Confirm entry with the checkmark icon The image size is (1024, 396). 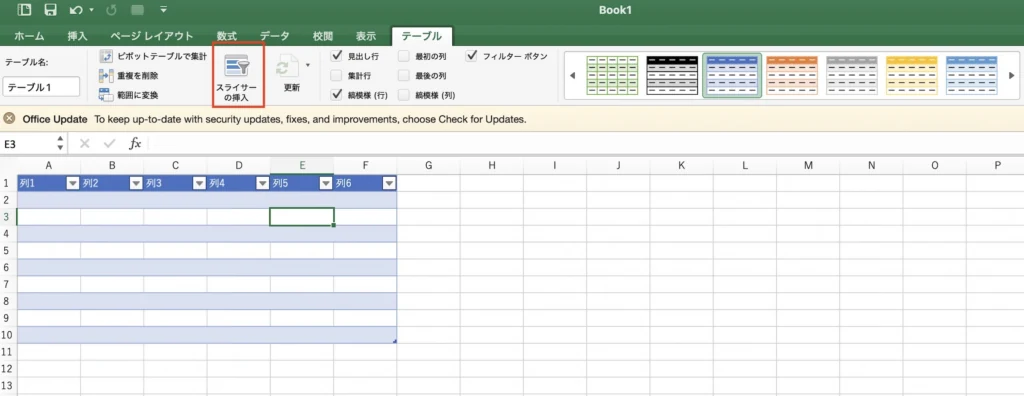click(x=109, y=144)
